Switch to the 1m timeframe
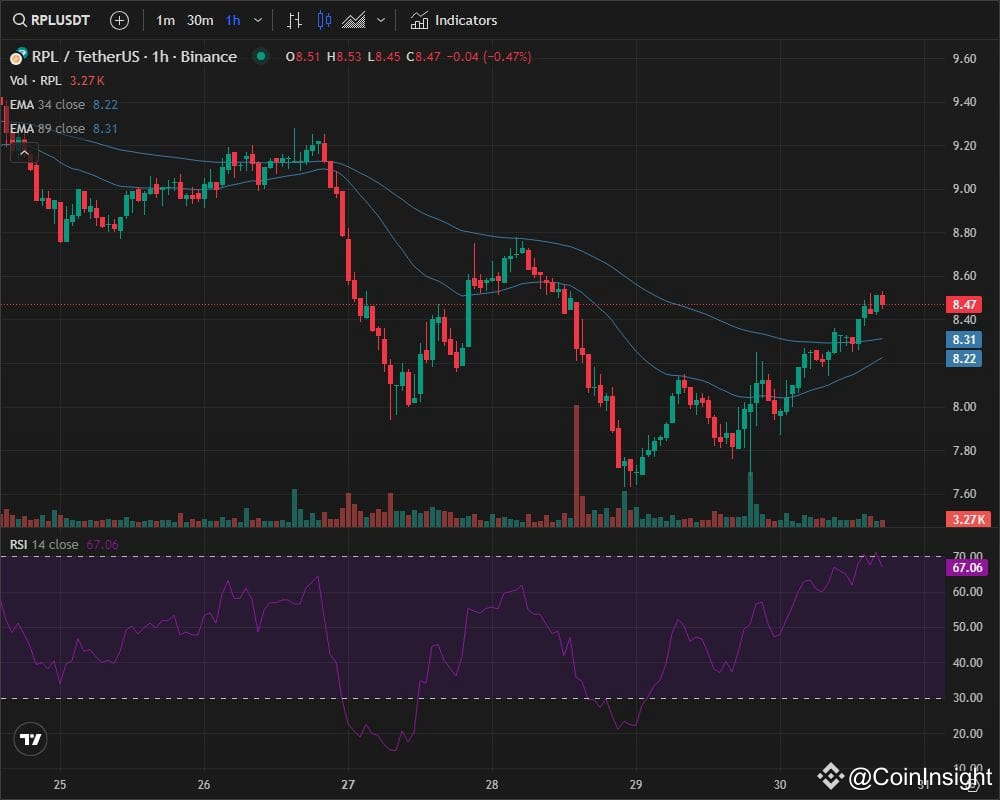 (x=166, y=20)
